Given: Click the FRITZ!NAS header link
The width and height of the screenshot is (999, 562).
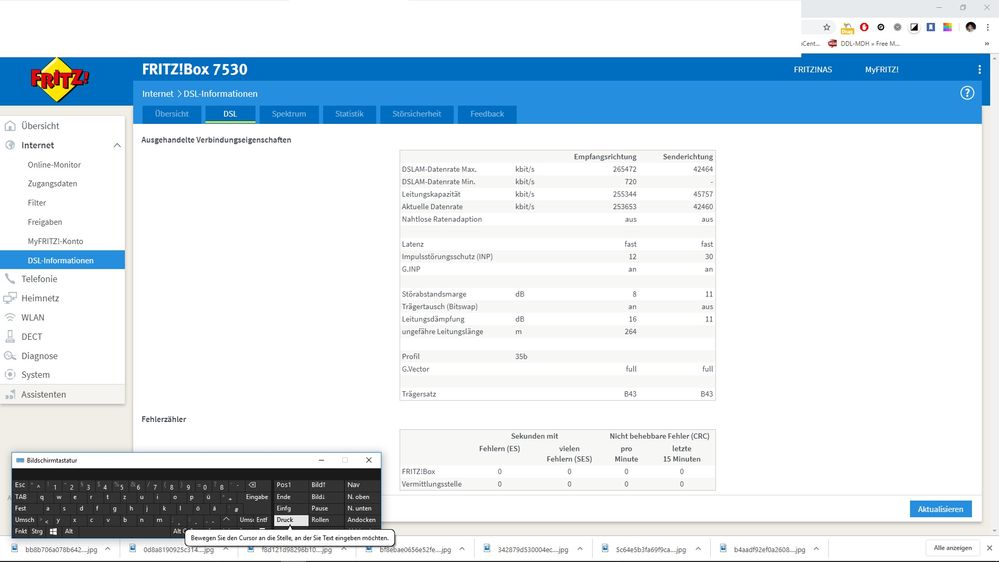Looking at the screenshot, I should coord(812,70).
